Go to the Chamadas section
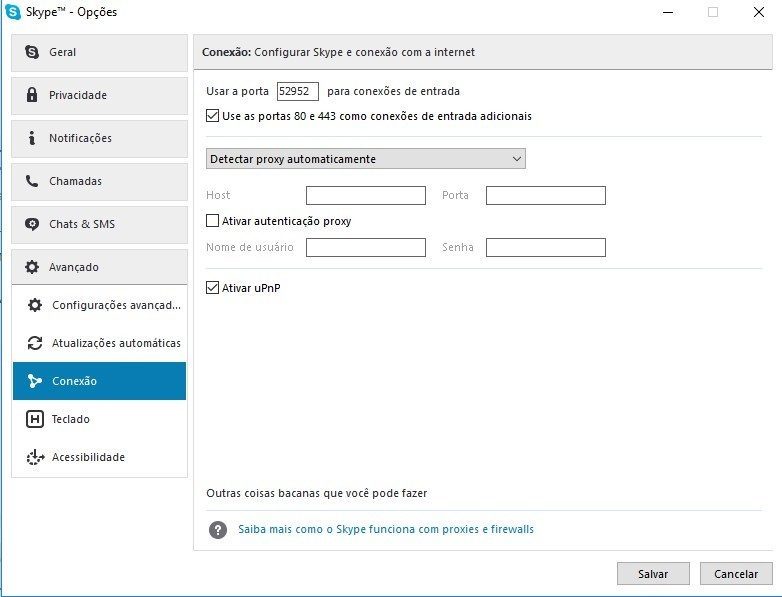Image resolution: width=782 pixels, height=597 pixels. point(100,181)
